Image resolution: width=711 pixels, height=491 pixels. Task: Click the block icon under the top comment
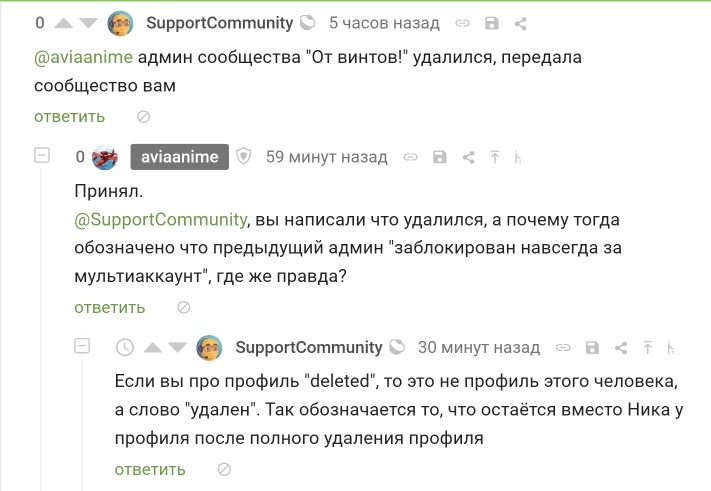(143, 117)
